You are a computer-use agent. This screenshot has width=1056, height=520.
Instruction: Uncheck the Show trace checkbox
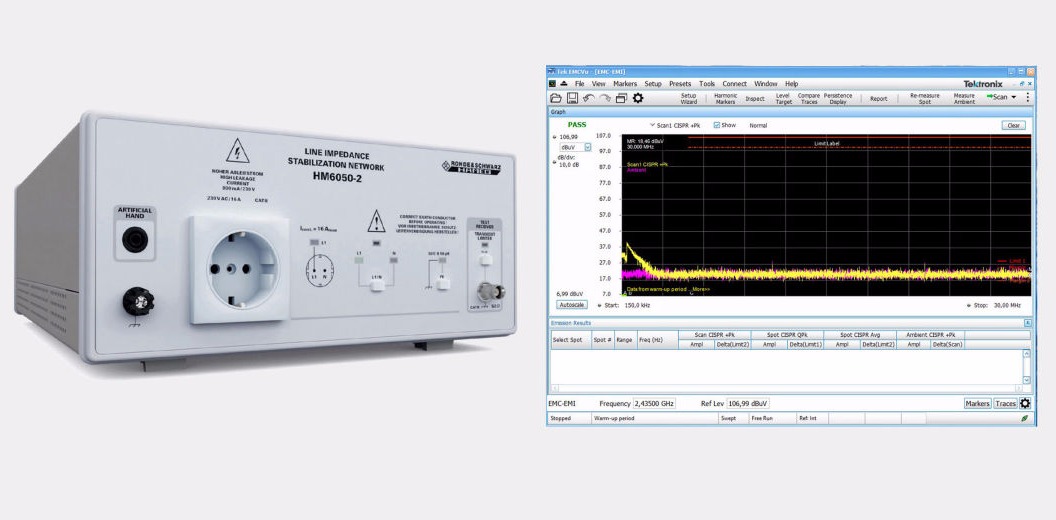(x=717, y=125)
